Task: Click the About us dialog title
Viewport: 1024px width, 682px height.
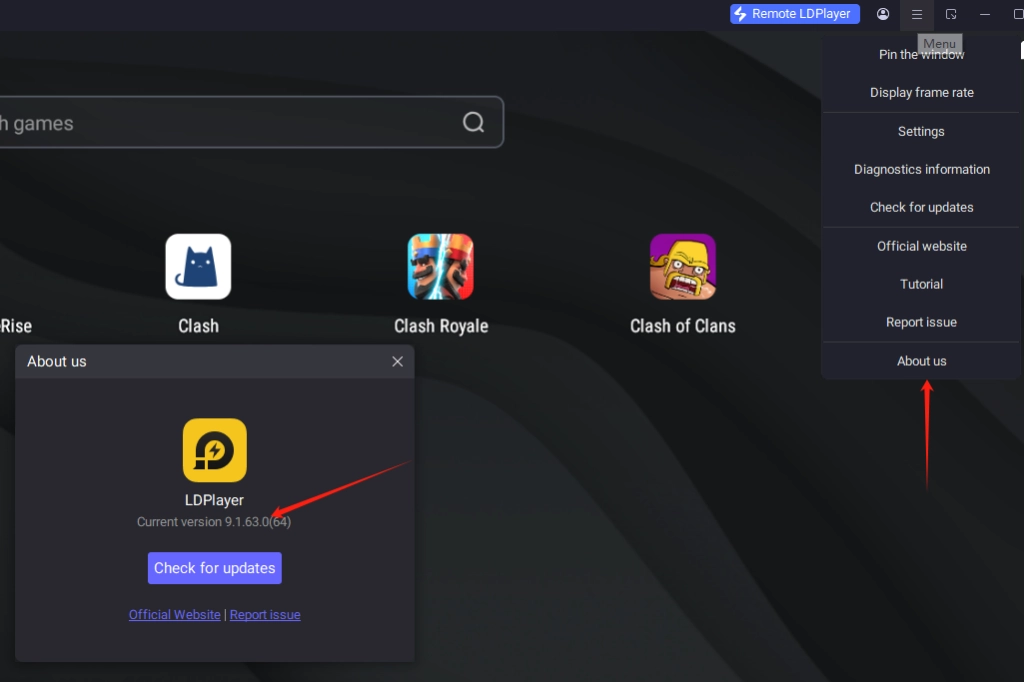Action: tap(57, 361)
